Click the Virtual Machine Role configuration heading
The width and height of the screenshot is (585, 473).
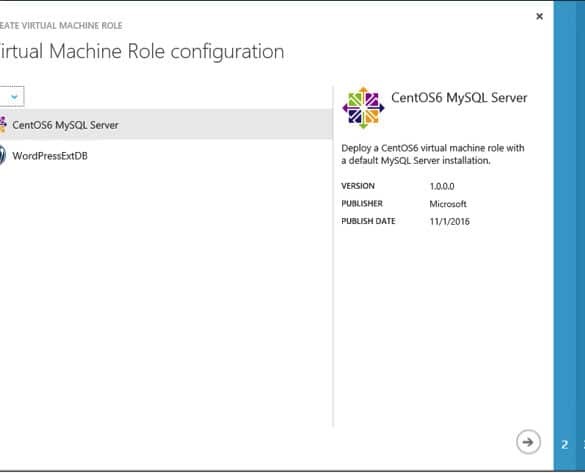[x=142, y=51]
